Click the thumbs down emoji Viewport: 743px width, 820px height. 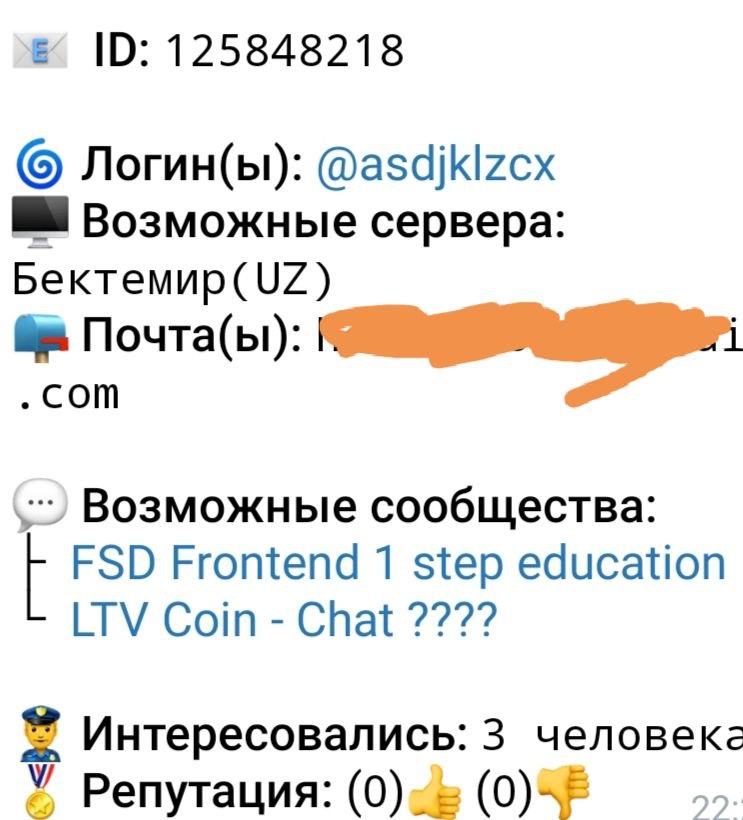click(563, 792)
